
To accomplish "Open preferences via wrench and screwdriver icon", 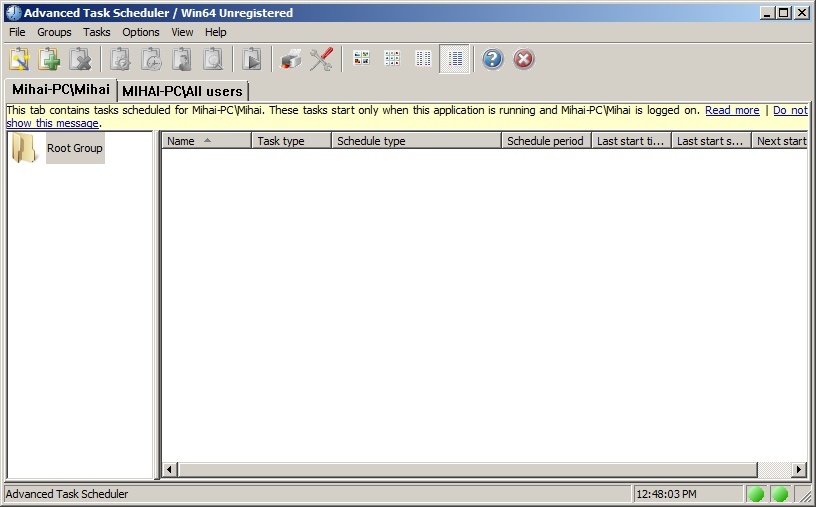I will coord(321,59).
